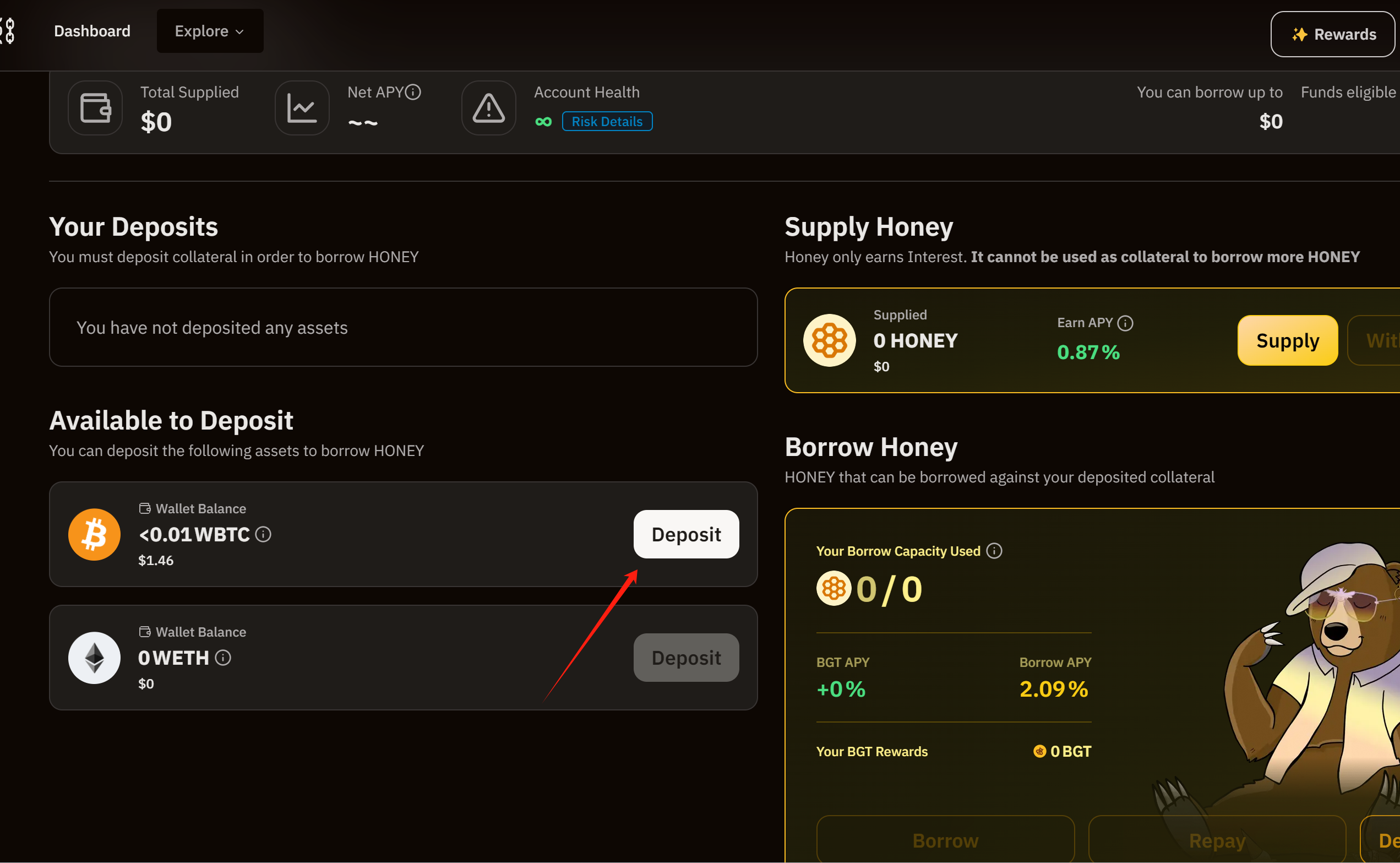Click the Borrow button

pyautogui.click(x=945, y=840)
